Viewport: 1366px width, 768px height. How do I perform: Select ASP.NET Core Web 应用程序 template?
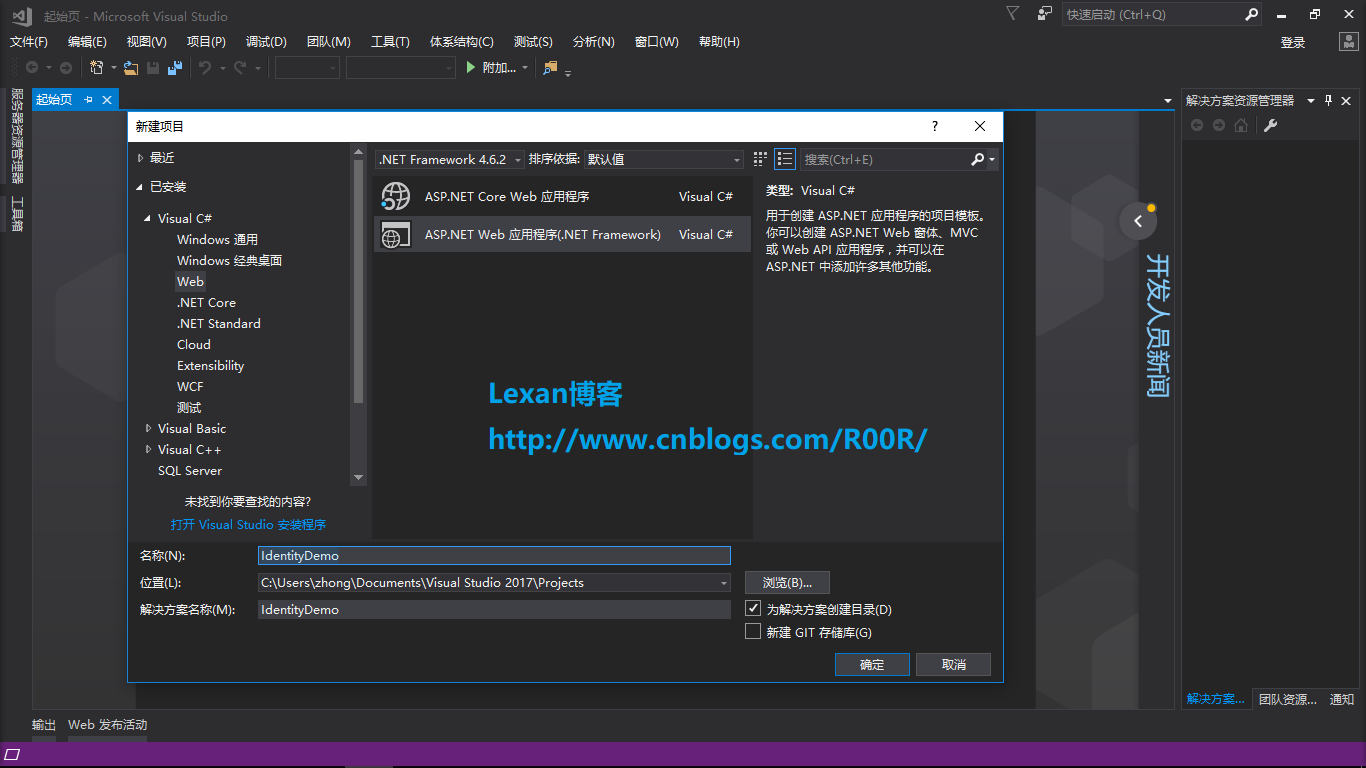[x=562, y=197]
